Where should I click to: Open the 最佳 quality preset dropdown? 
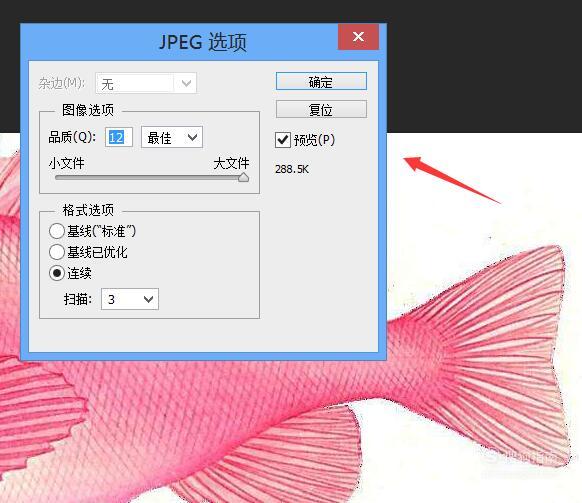pos(172,137)
